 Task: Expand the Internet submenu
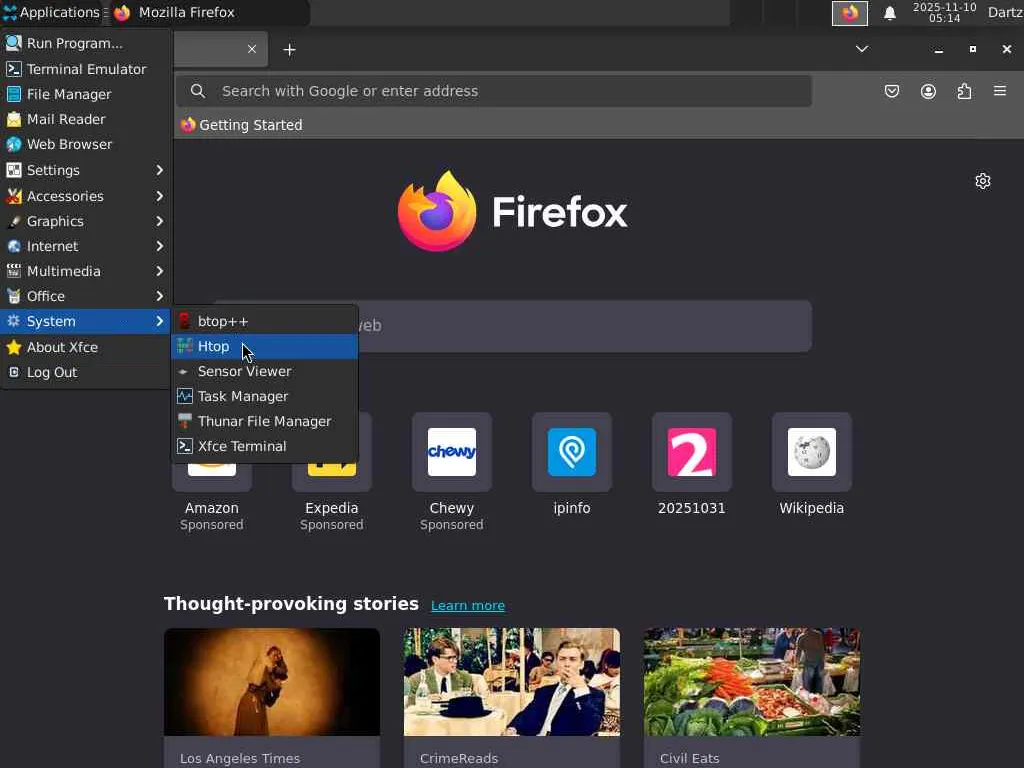tap(86, 246)
